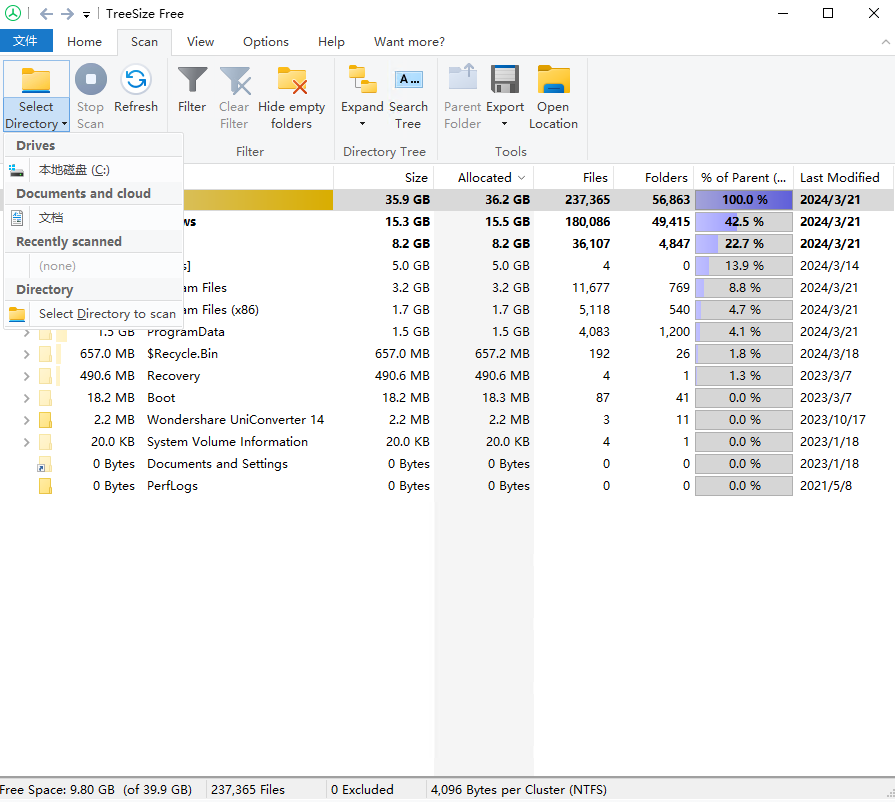Click the Collapse ribbon chevron arrow

885,42
